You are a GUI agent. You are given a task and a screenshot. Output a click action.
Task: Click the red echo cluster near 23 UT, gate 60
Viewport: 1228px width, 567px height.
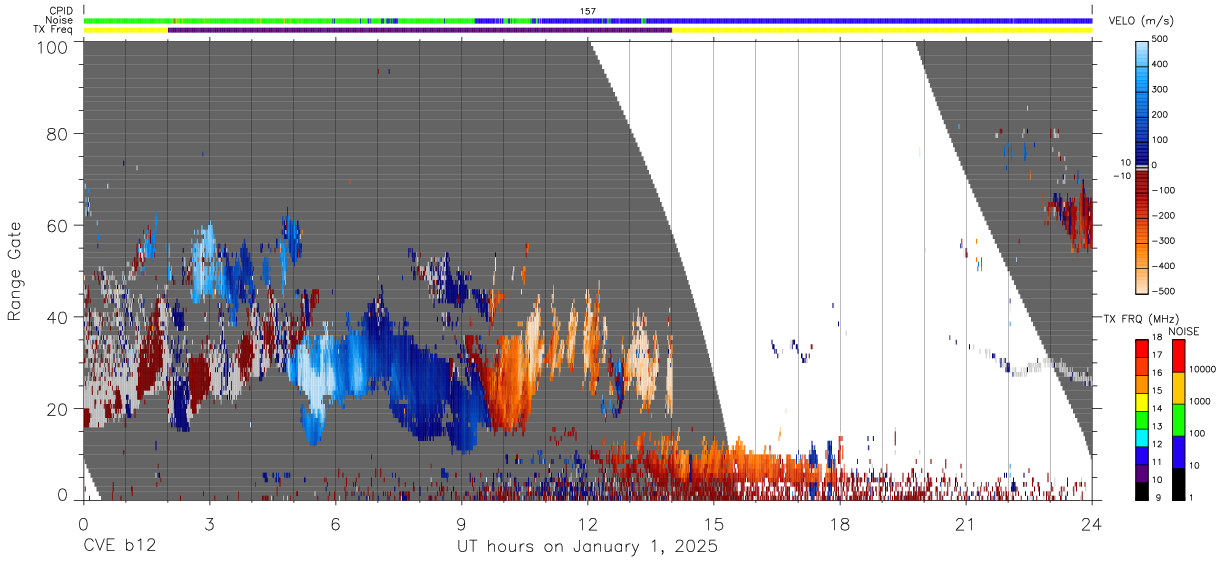click(x=1070, y=217)
